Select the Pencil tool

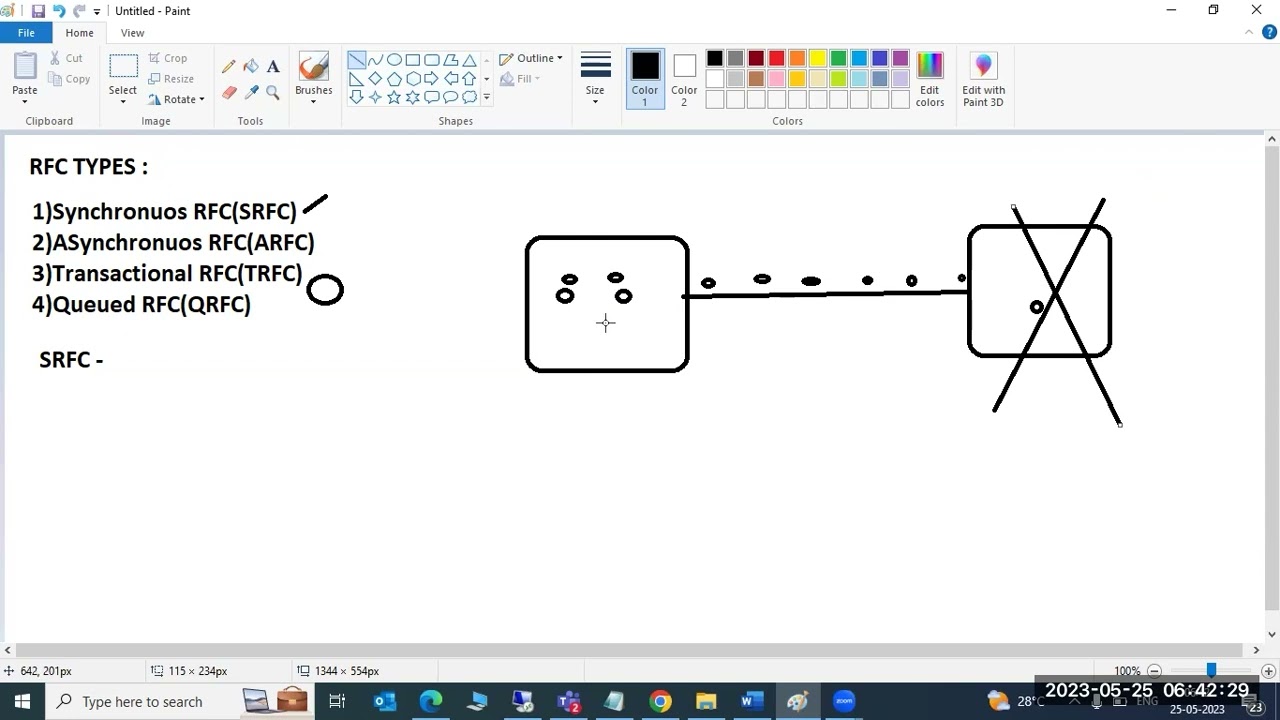pos(229,66)
